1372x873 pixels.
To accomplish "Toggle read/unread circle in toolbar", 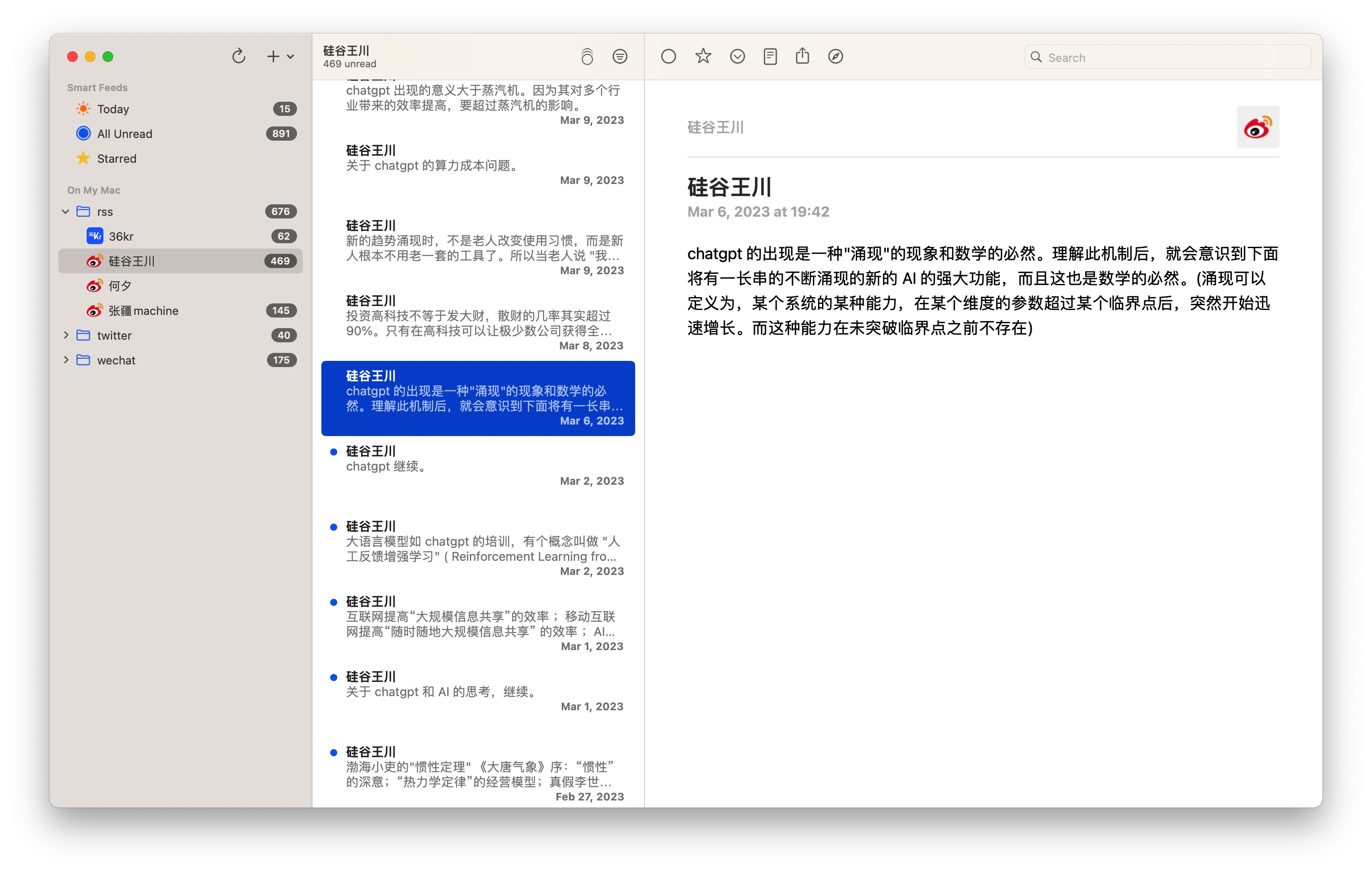I will 668,57.
